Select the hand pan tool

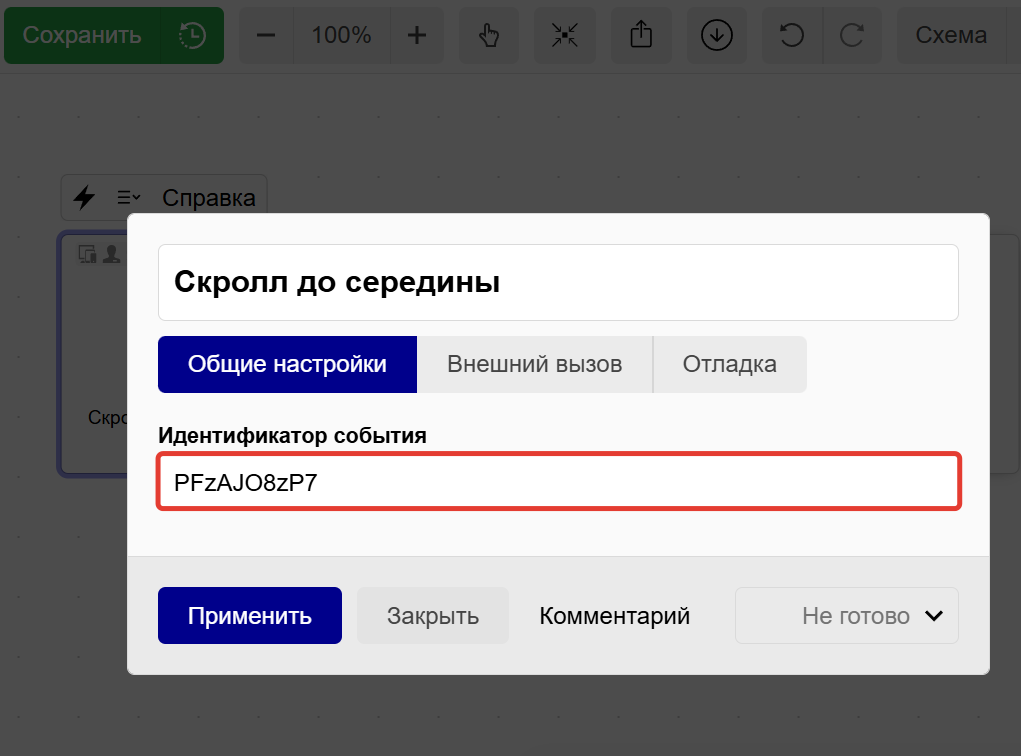pyautogui.click(x=488, y=36)
